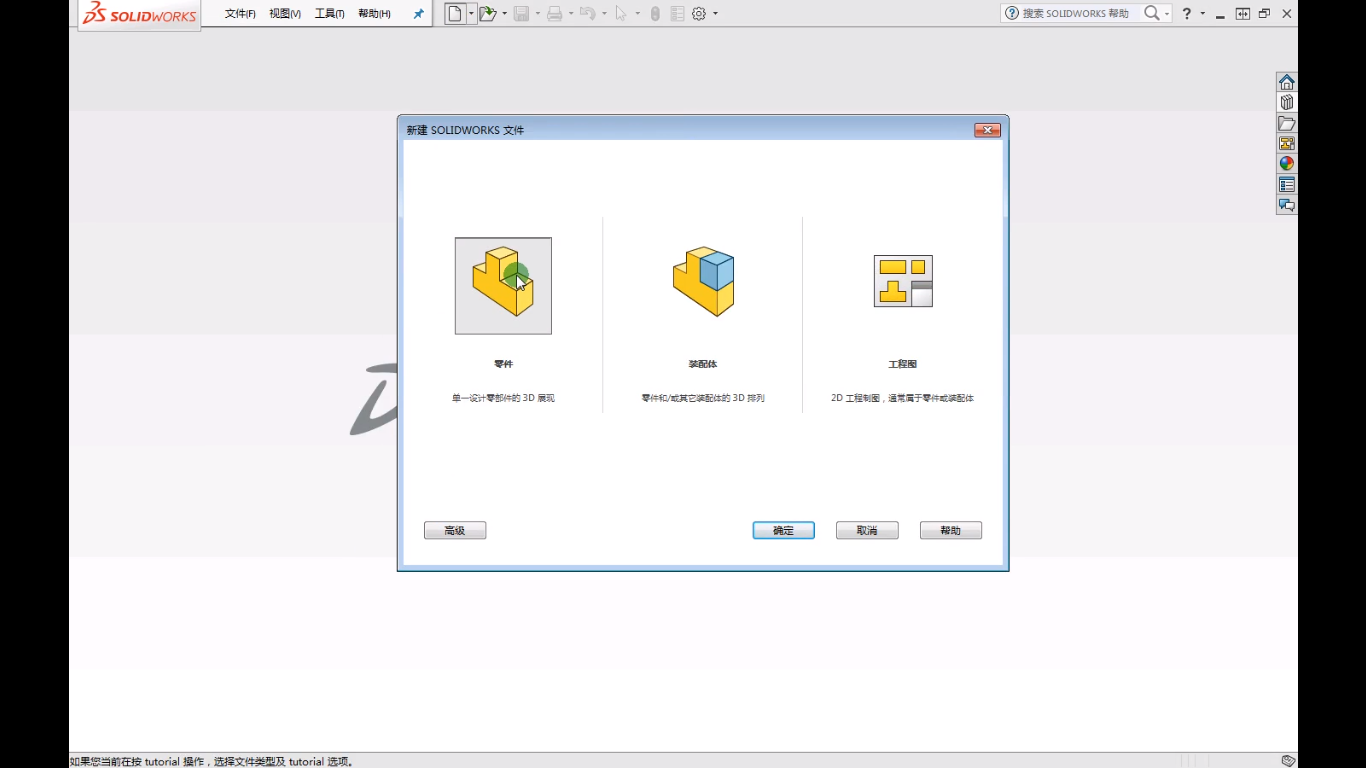This screenshot has height=768, width=1366.
Task: Open the 帮助(H) menu
Action: click(x=374, y=14)
